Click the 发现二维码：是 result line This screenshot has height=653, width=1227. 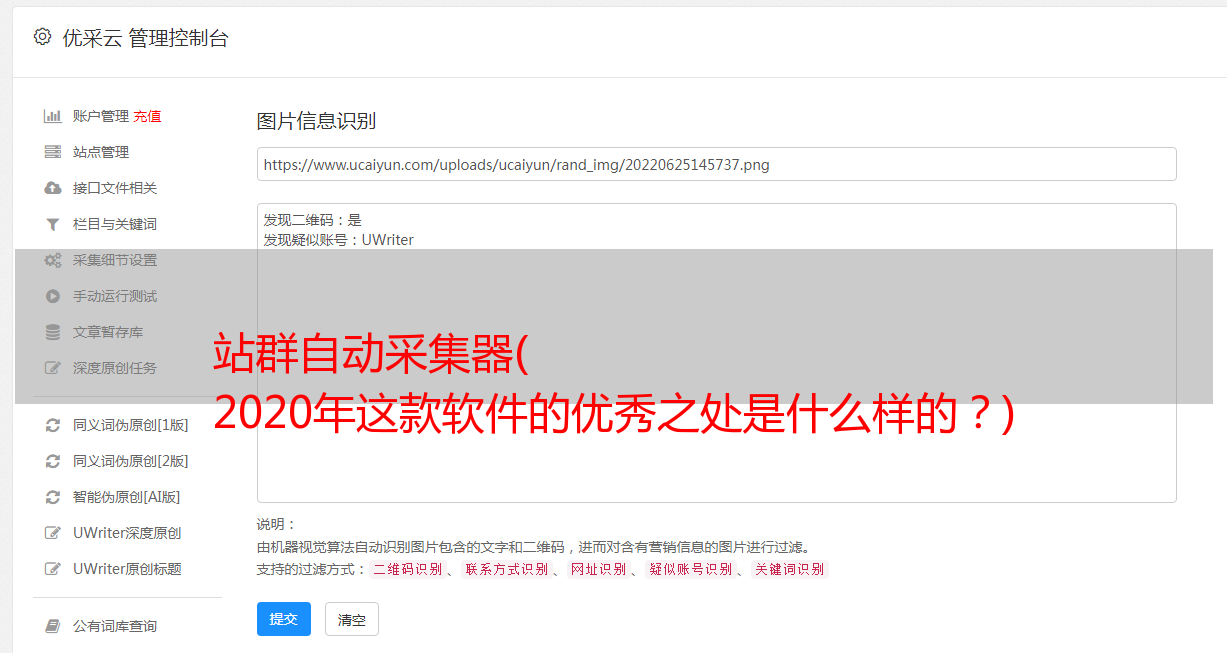tap(313, 220)
